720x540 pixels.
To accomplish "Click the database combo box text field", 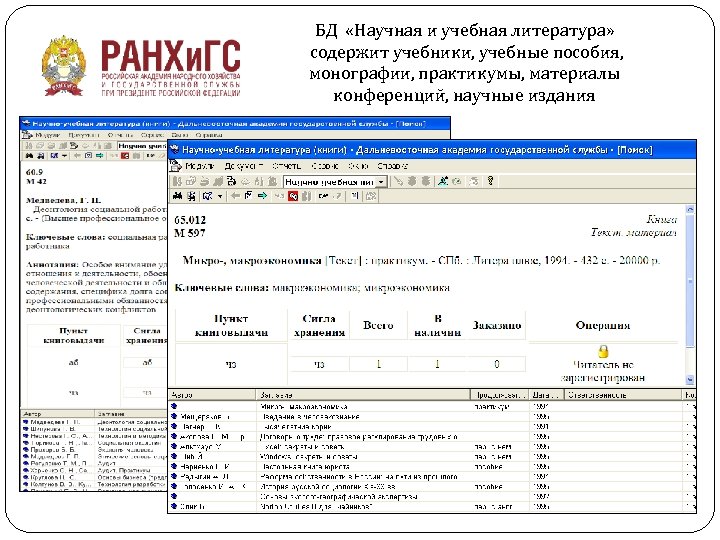I will coord(329,182).
